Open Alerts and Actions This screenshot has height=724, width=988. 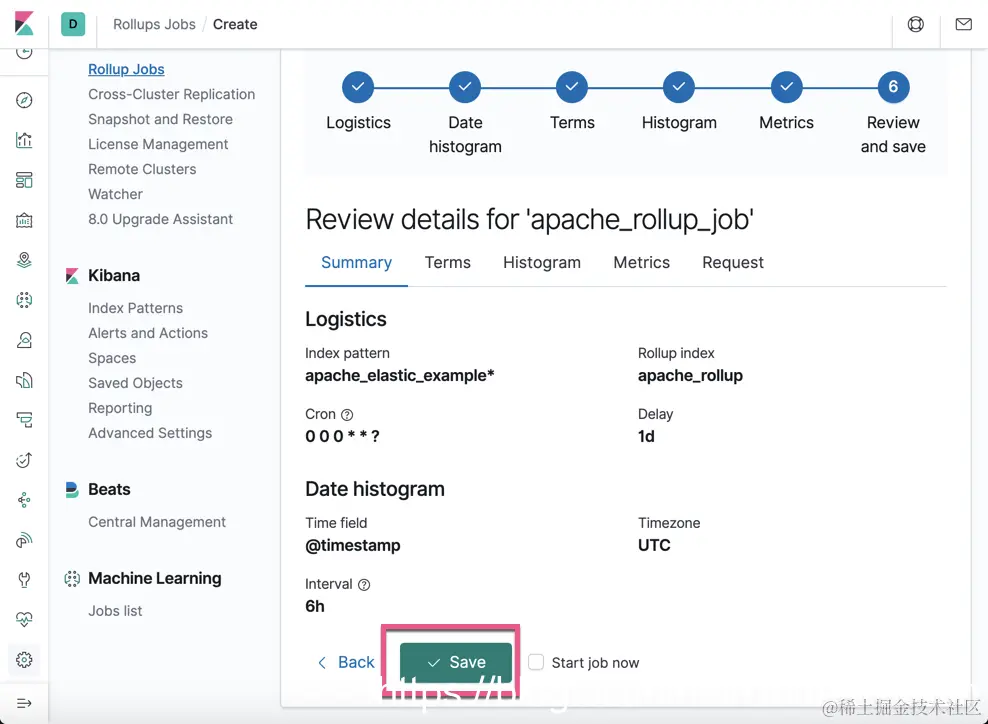pos(148,333)
